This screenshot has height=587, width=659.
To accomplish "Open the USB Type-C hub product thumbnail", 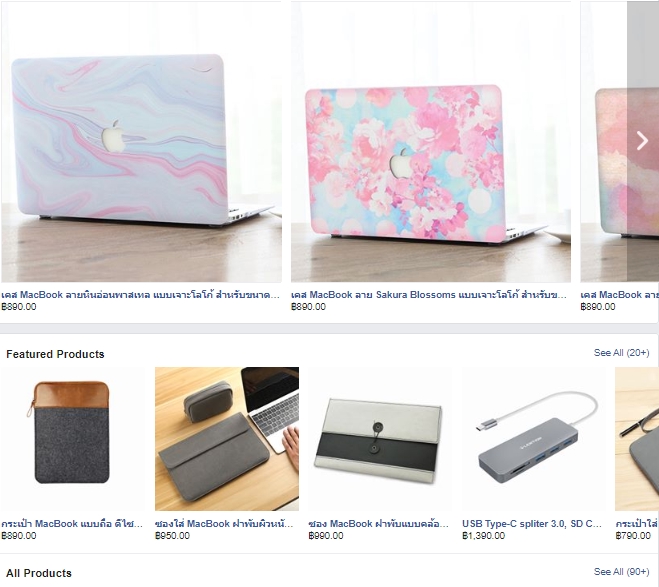I will click(534, 439).
